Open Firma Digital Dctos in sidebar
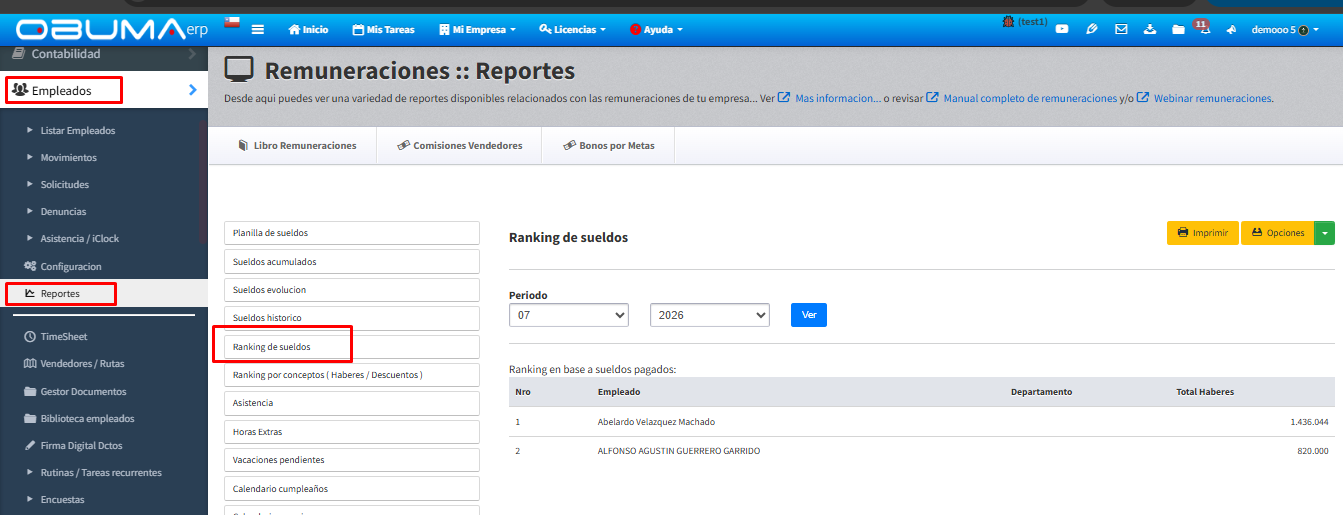Image resolution: width=1343 pixels, height=515 pixels. (x=73, y=446)
